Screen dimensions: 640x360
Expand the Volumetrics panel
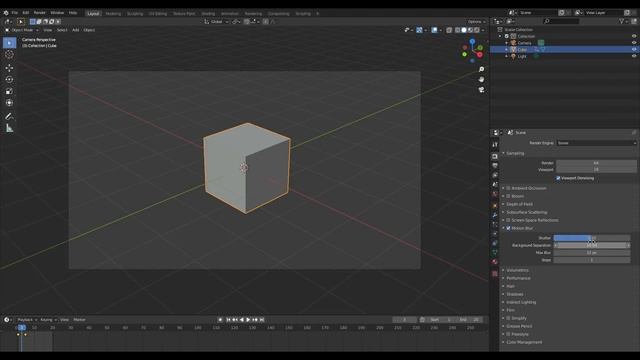pyautogui.click(x=517, y=270)
